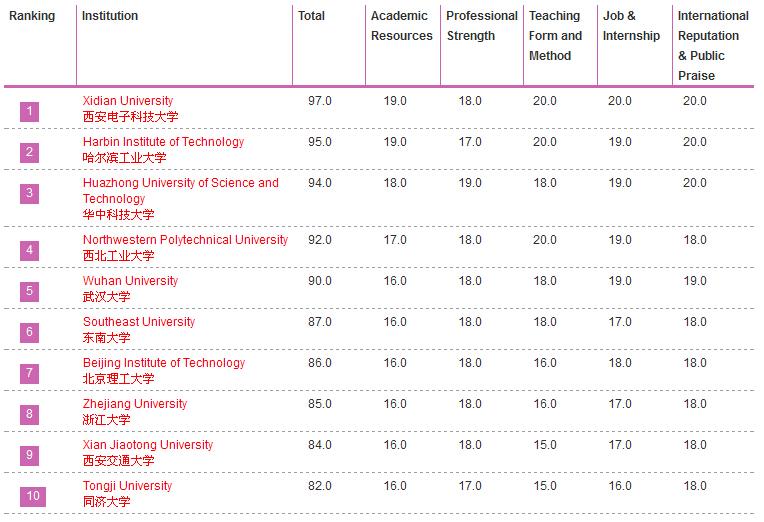Click the rank 3 badge
Image resolution: width=764 pixels, height=522 pixels.
tap(29, 193)
